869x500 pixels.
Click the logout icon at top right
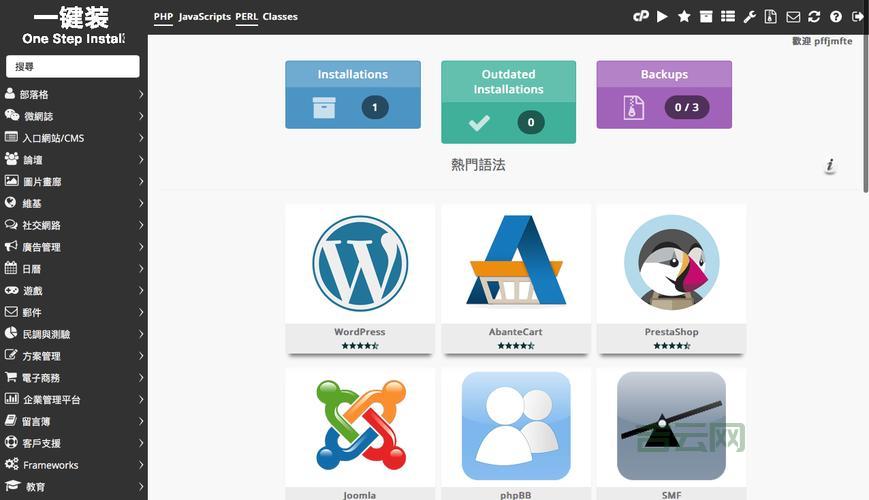857,17
